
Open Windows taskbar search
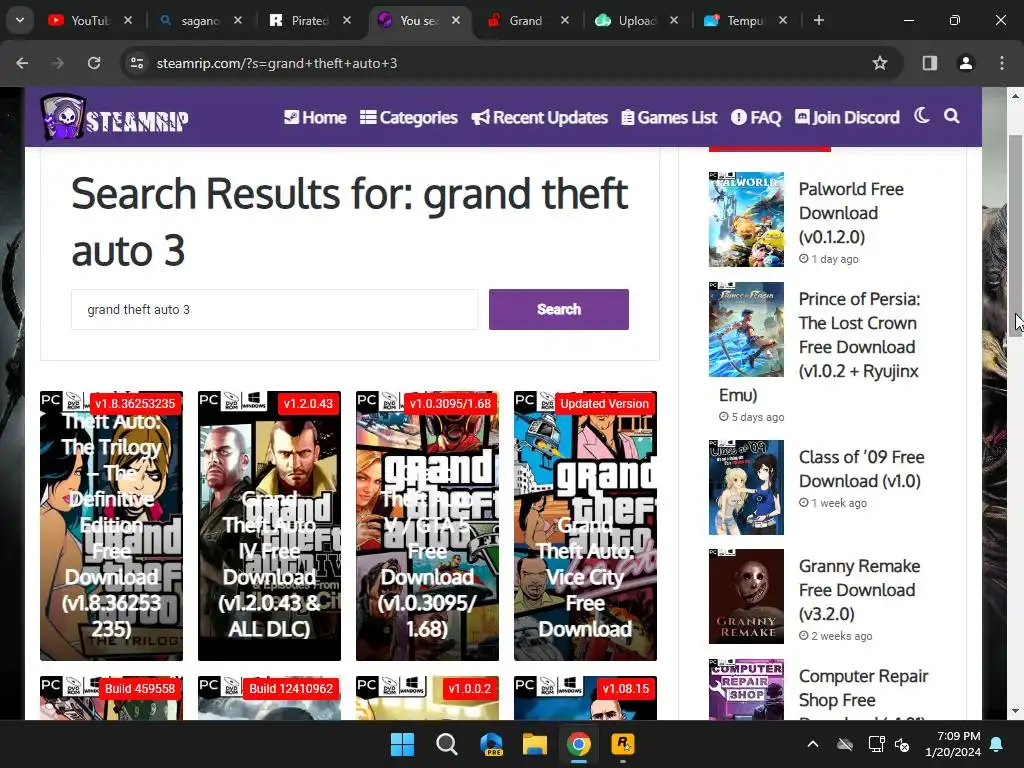pyautogui.click(x=447, y=744)
